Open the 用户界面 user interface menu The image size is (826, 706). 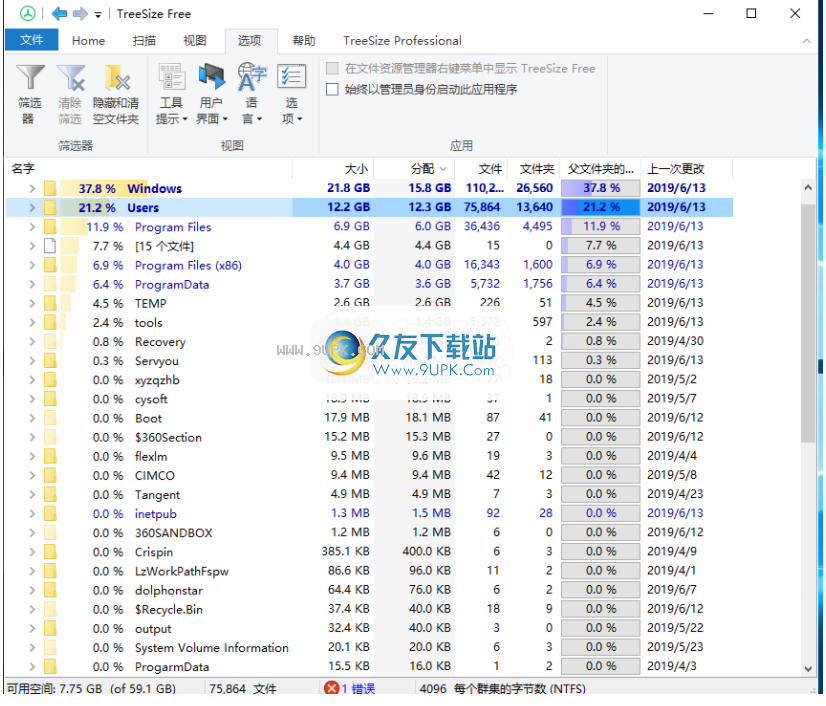point(211,94)
